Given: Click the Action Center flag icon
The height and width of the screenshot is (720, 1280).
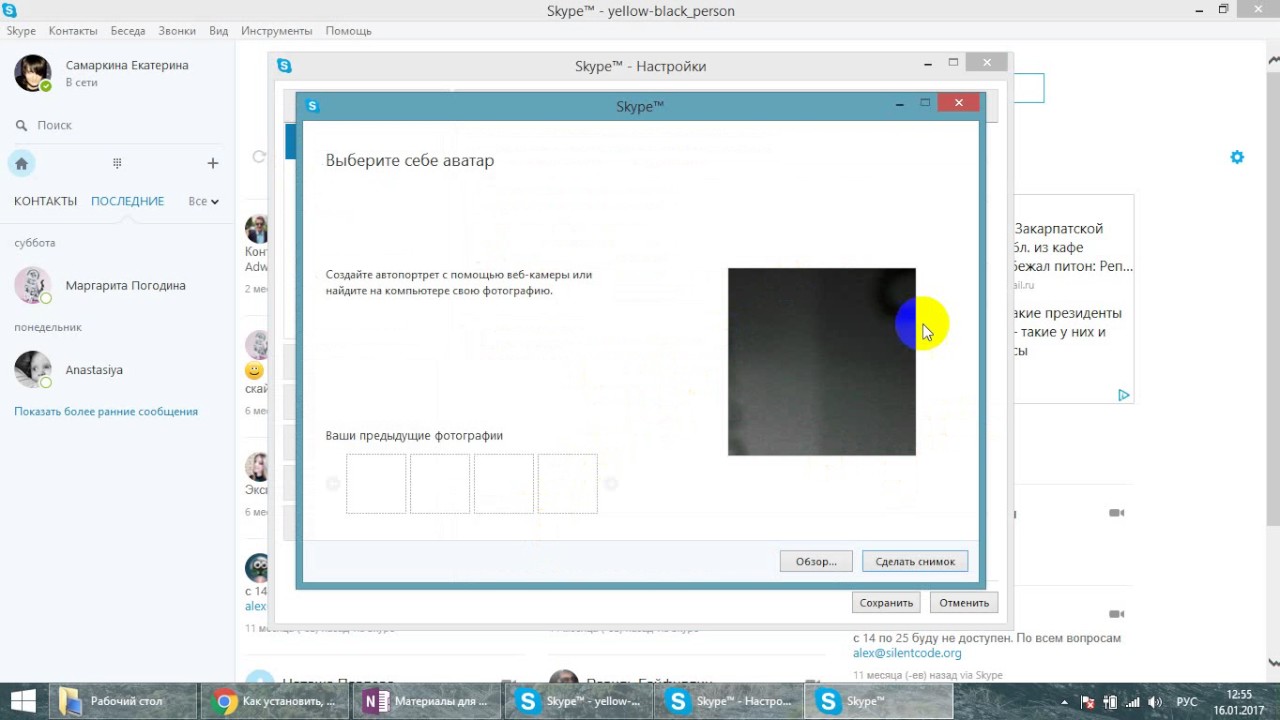Looking at the screenshot, I should pyautogui.click(x=1089, y=702).
